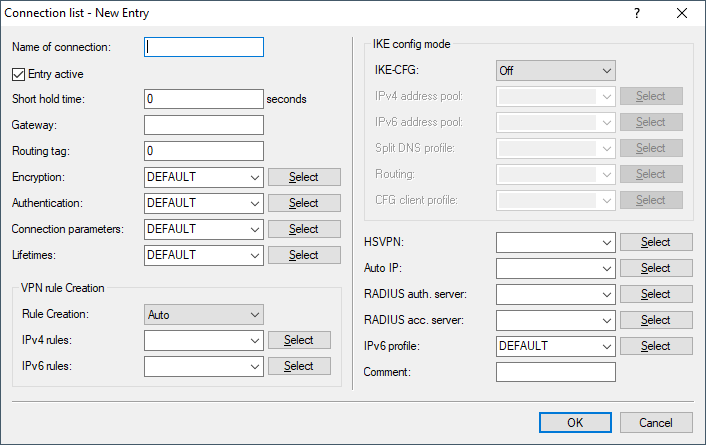Focus the Name of connection field

[x=204, y=47]
